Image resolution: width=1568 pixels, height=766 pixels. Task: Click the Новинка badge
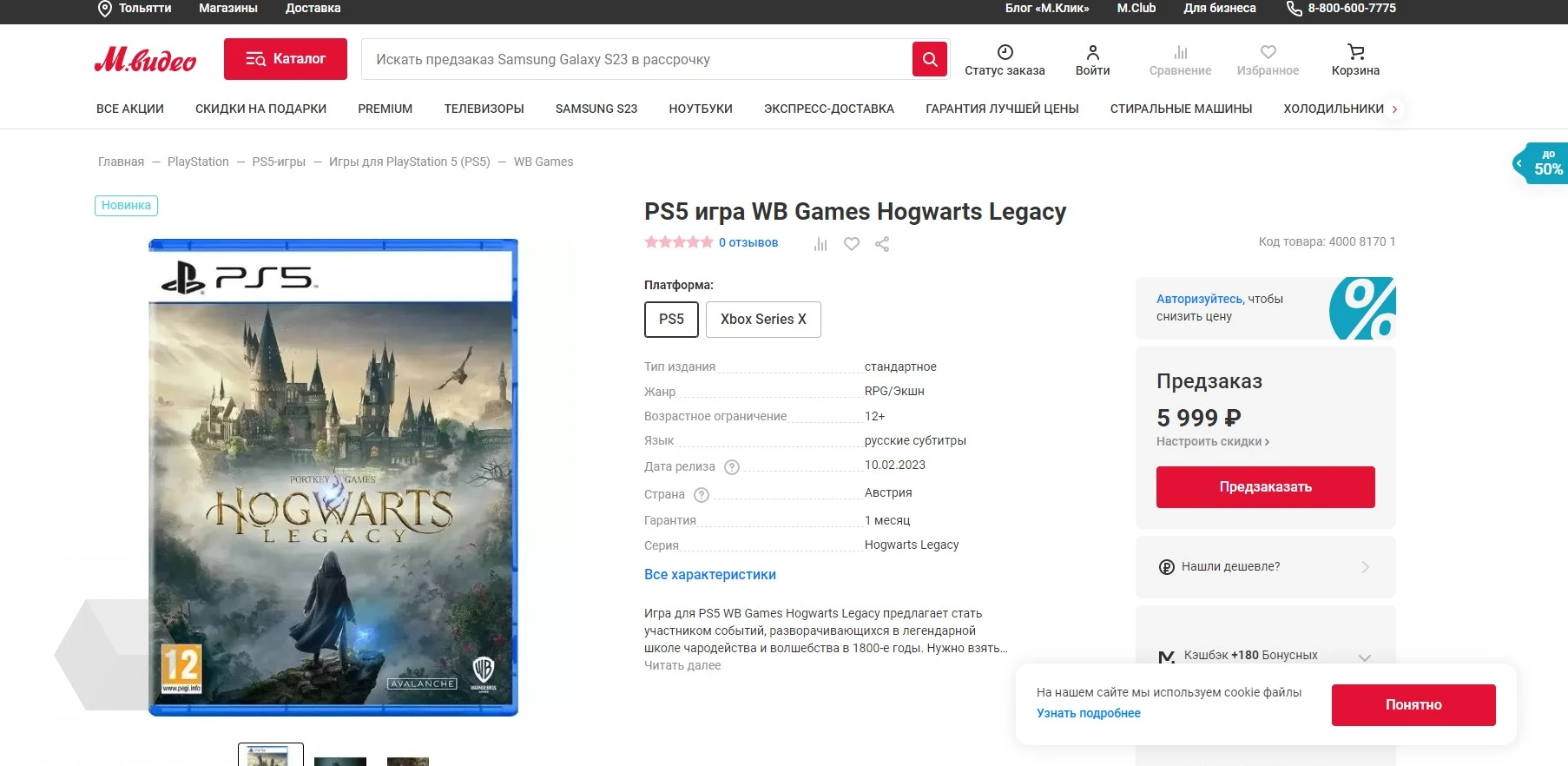click(x=126, y=206)
